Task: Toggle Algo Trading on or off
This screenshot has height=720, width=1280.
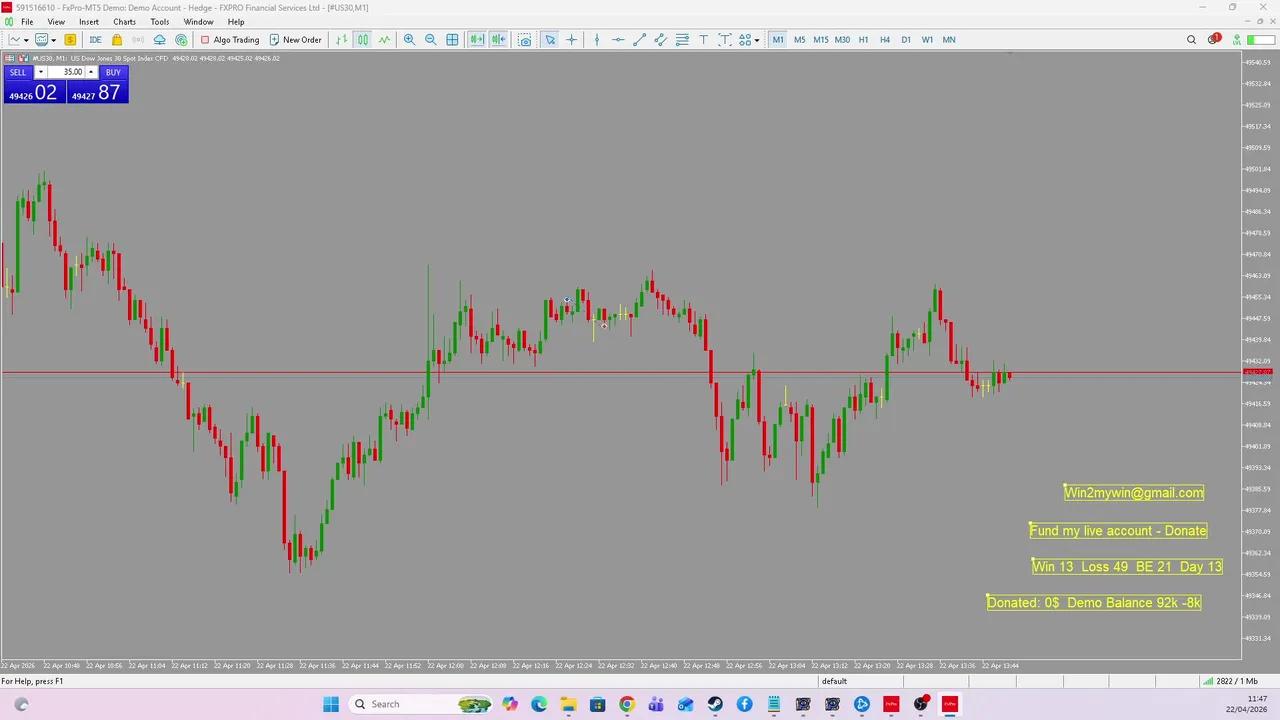Action: [x=229, y=40]
